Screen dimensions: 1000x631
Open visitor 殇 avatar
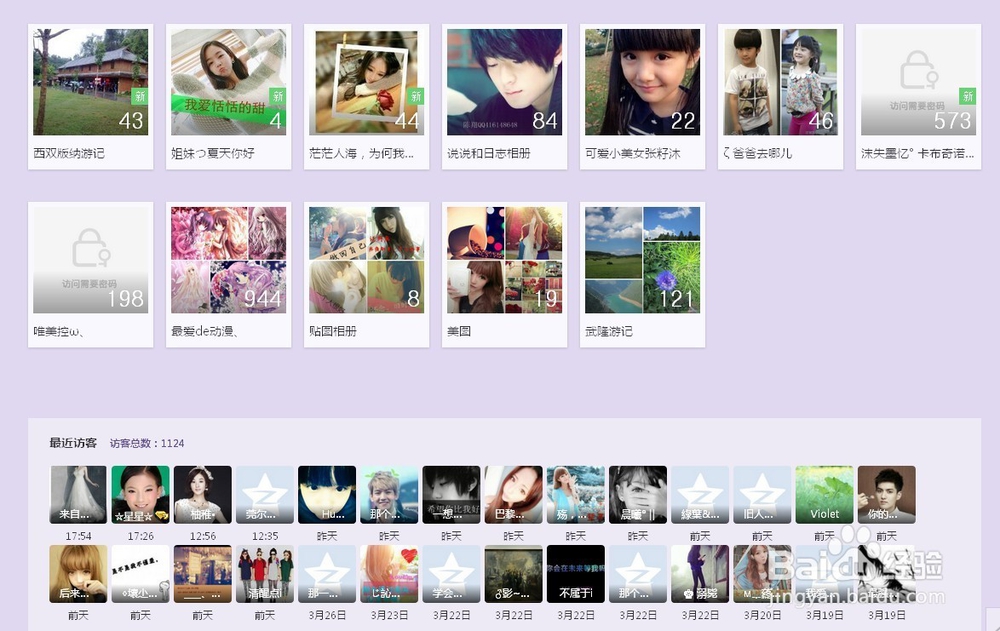(576, 494)
